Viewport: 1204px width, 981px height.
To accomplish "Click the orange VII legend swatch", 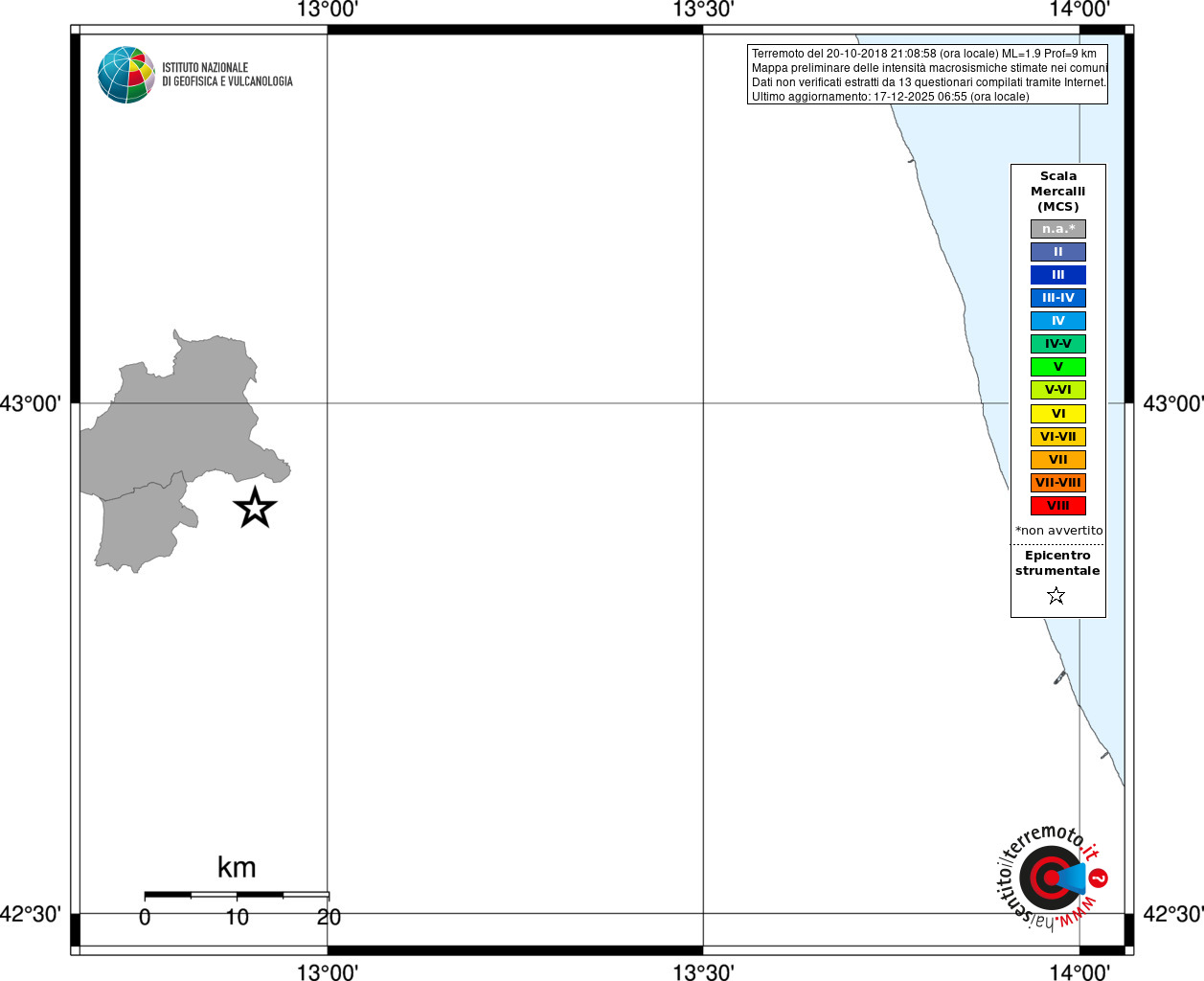I will 1057,460.
